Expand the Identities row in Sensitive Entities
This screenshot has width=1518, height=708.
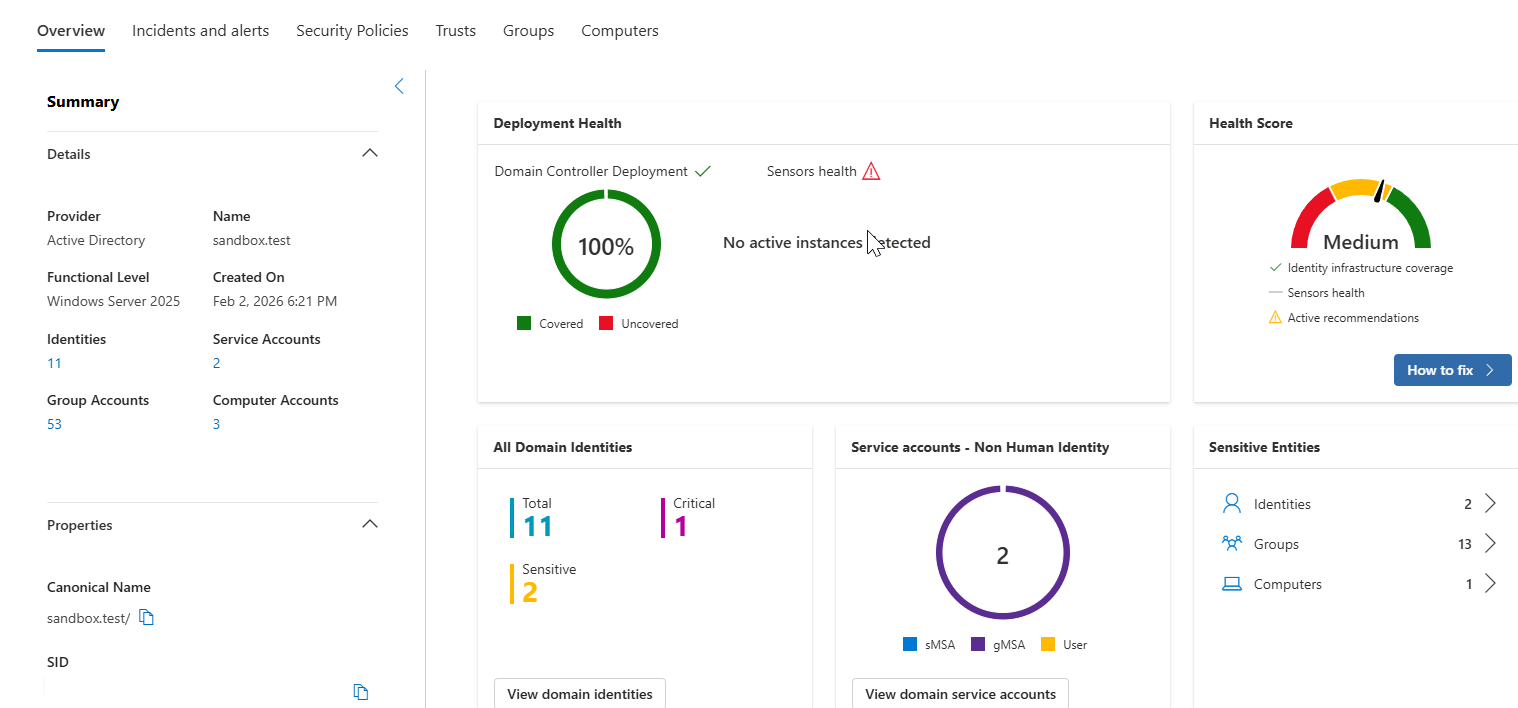click(1489, 503)
